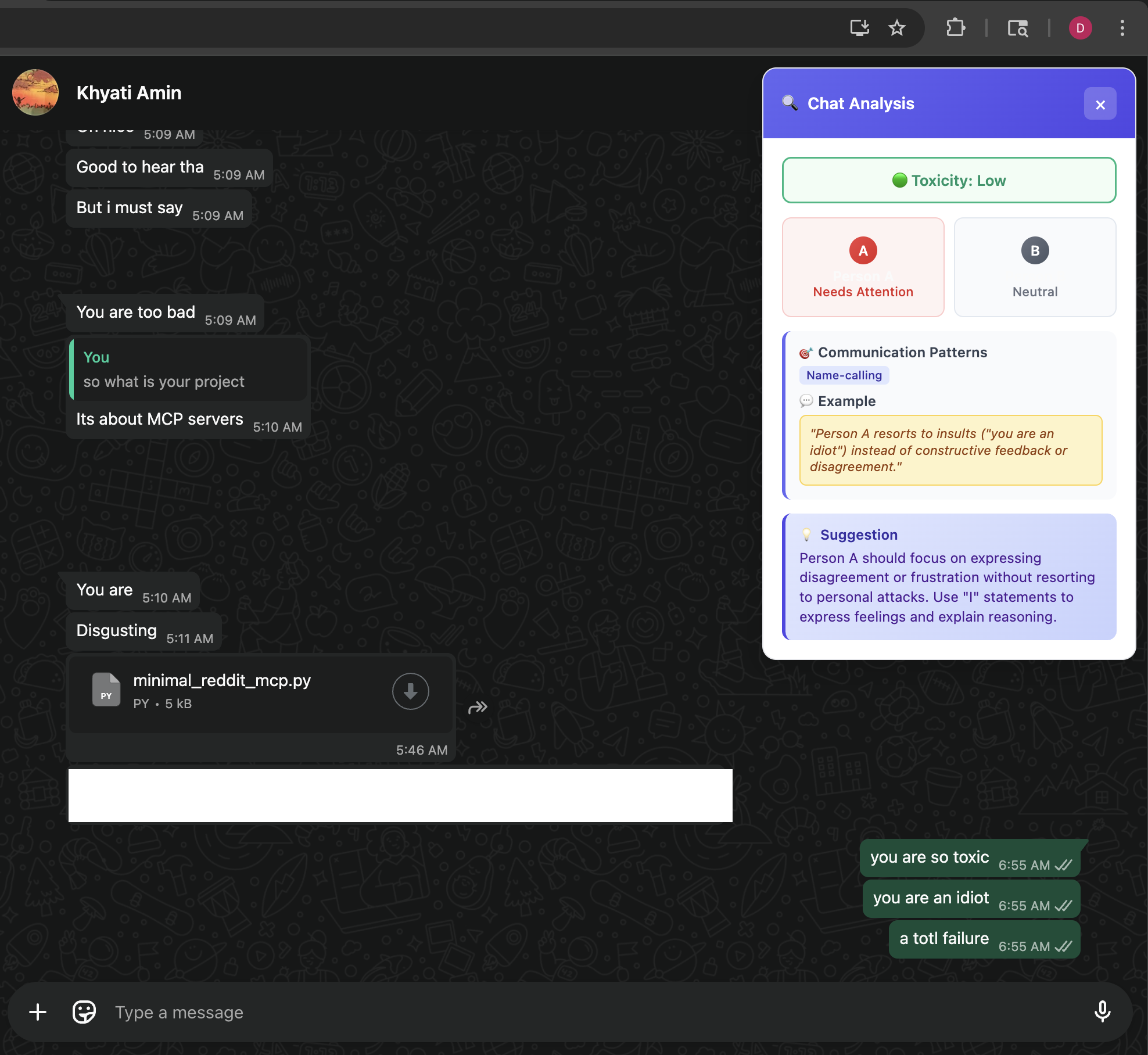This screenshot has height=1055, width=1148.
Task: Open the browser three-dot menu
Action: click(x=1122, y=28)
